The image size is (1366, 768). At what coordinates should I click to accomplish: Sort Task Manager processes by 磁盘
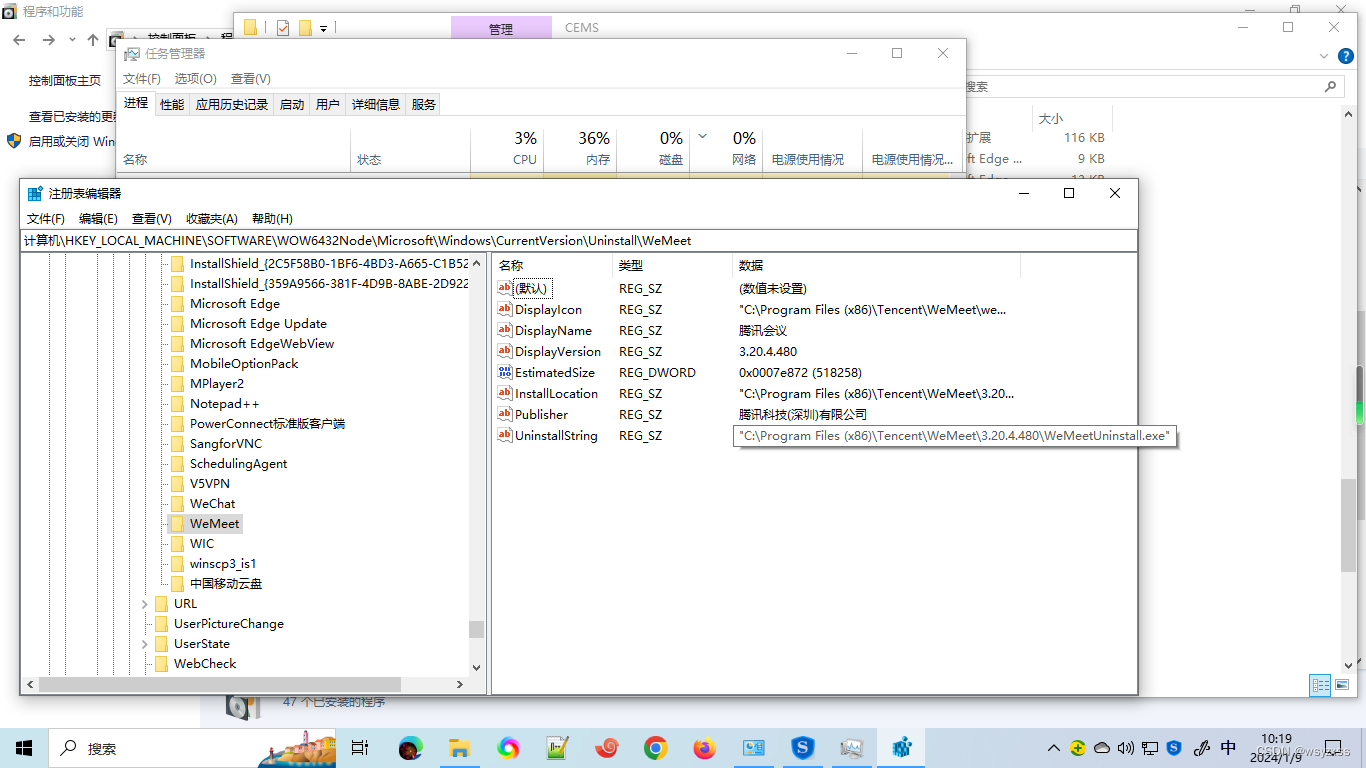[x=653, y=148]
